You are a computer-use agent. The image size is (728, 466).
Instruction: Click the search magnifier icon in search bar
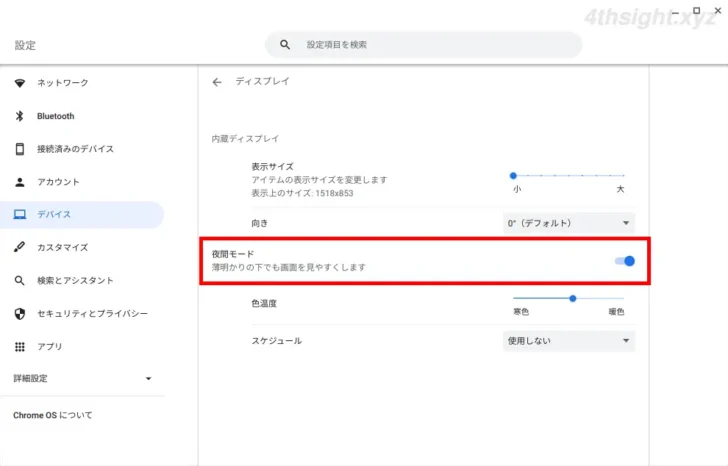tap(285, 45)
